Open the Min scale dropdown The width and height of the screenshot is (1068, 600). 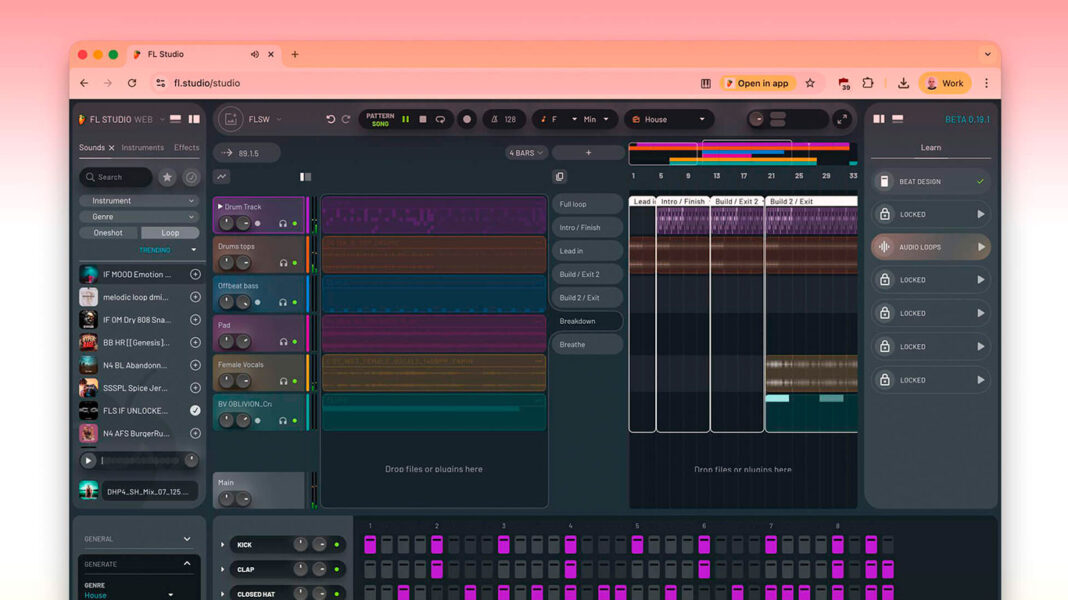coord(598,119)
